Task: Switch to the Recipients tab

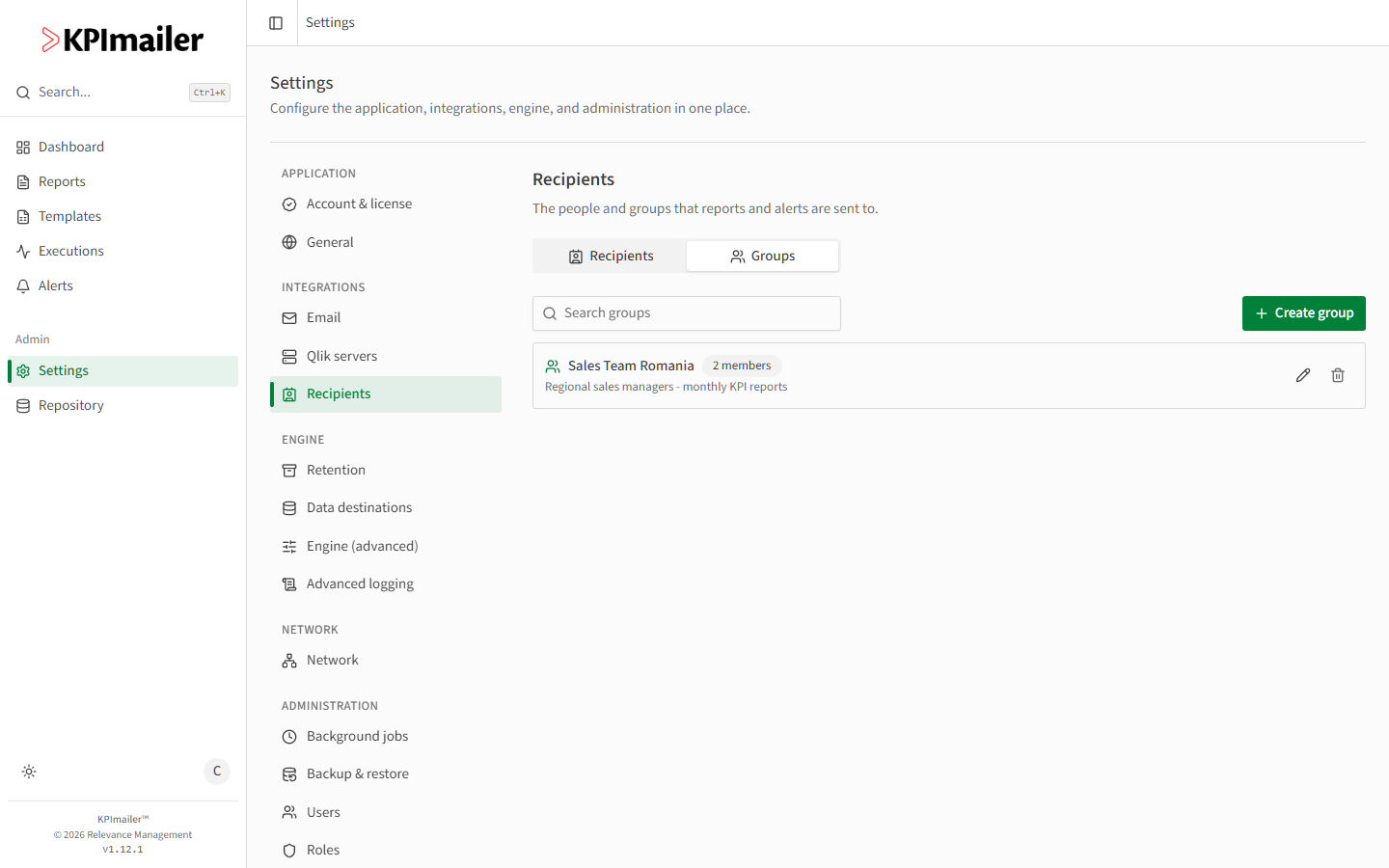Action: click(x=611, y=256)
